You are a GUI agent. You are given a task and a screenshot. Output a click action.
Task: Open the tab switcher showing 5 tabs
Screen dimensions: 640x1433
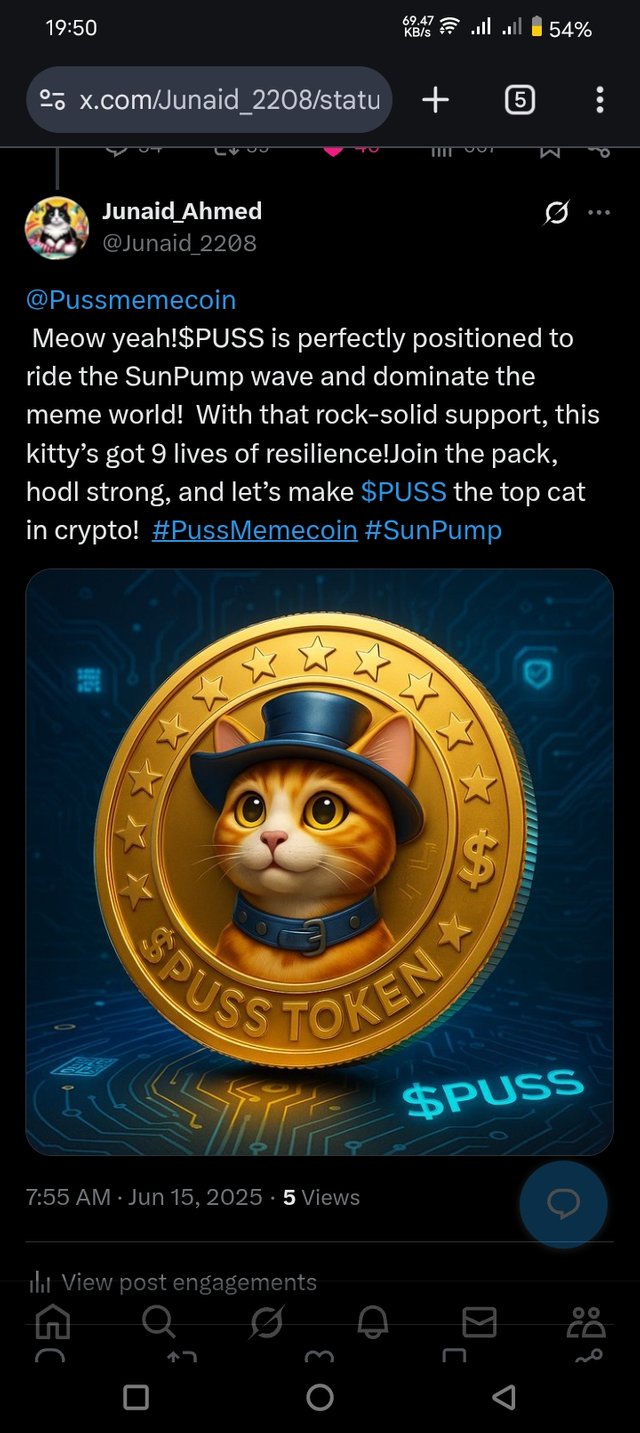coord(519,100)
